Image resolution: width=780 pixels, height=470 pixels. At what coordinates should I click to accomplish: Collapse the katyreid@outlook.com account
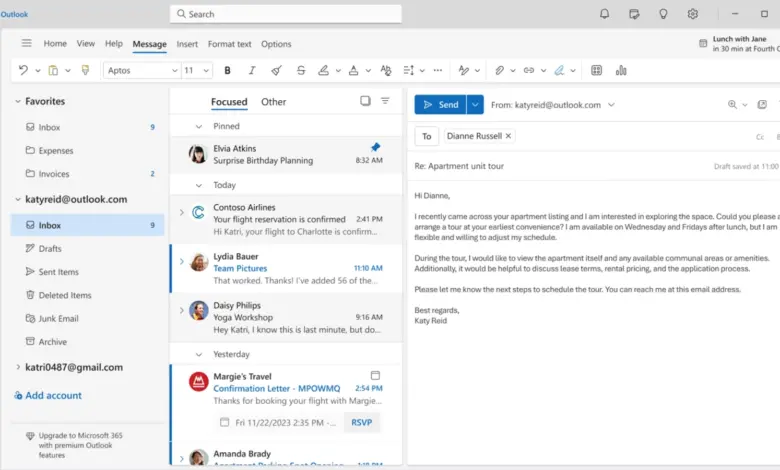[18, 199]
